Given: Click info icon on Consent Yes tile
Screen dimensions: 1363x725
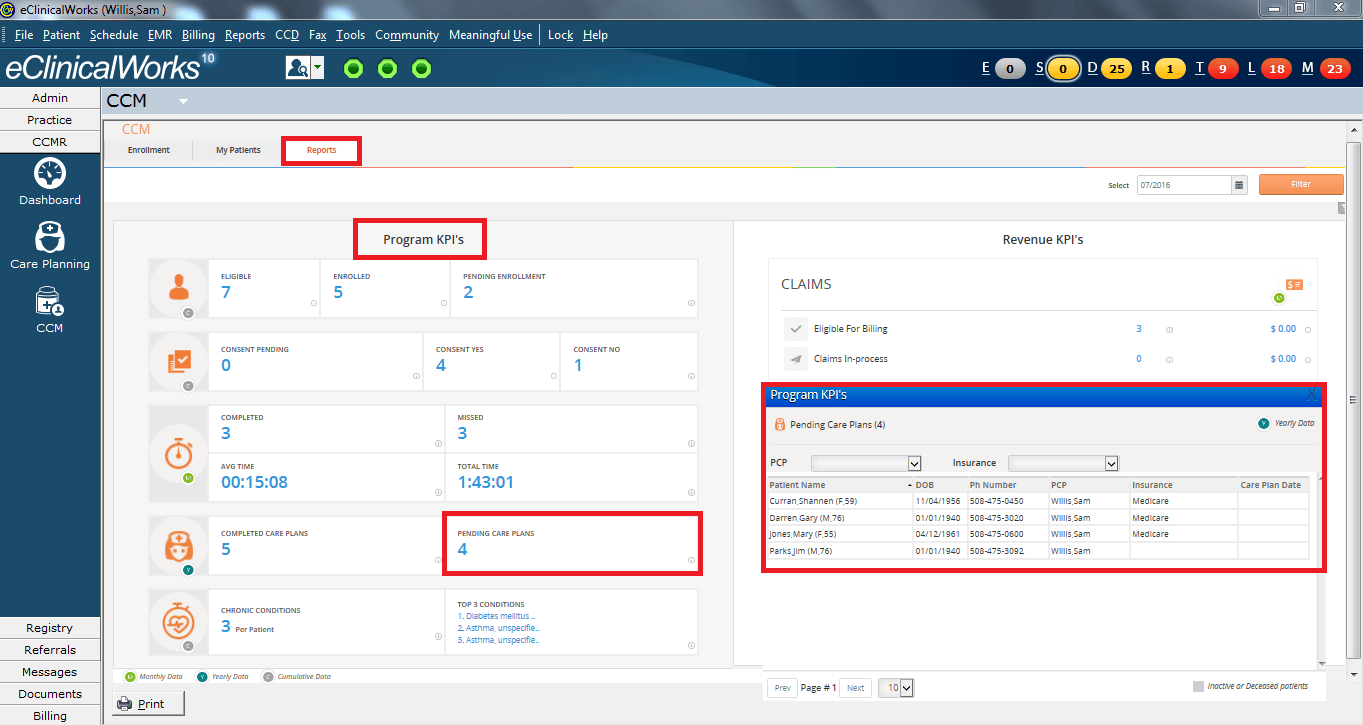Looking at the screenshot, I should pos(553,376).
